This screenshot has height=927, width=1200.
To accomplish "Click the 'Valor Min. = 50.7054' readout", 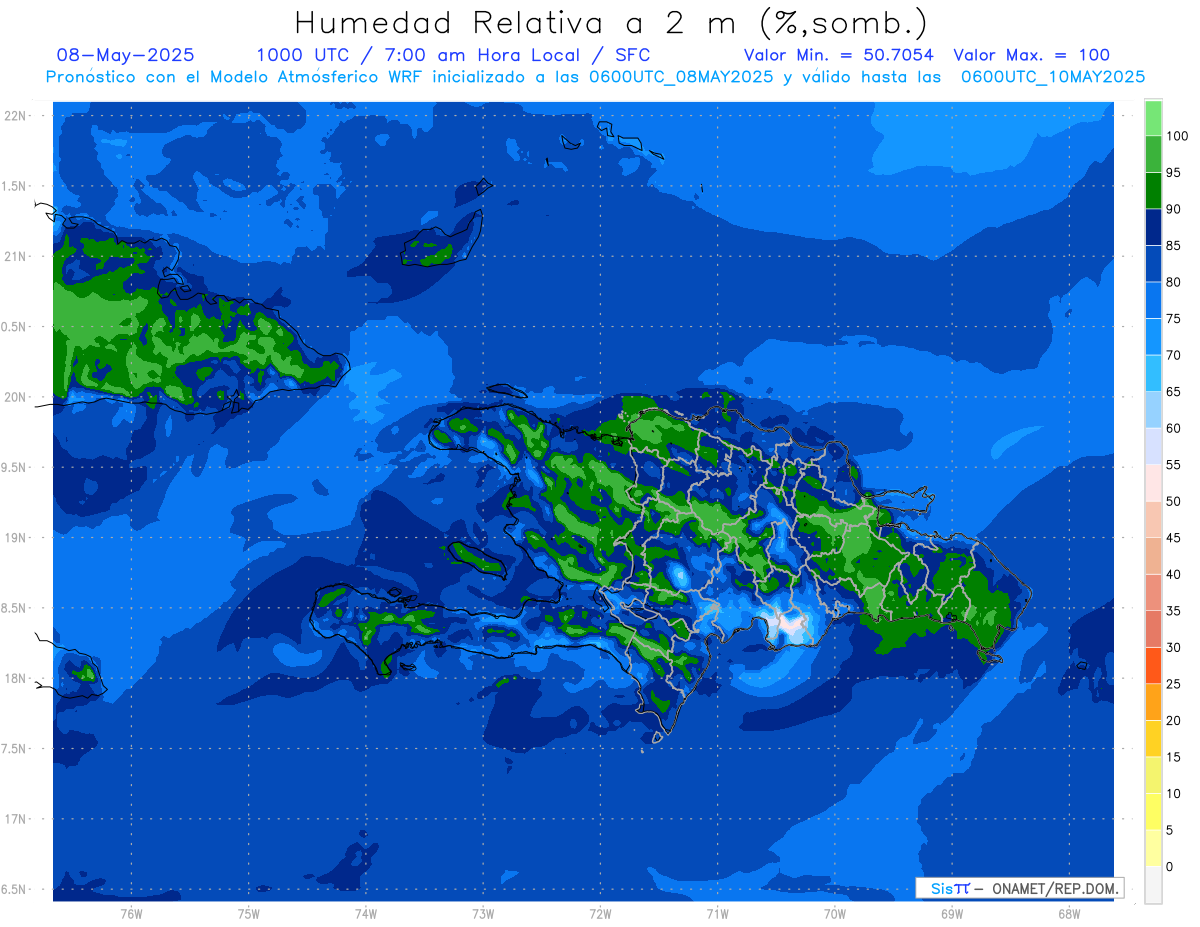I will click(x=839, y=55).
